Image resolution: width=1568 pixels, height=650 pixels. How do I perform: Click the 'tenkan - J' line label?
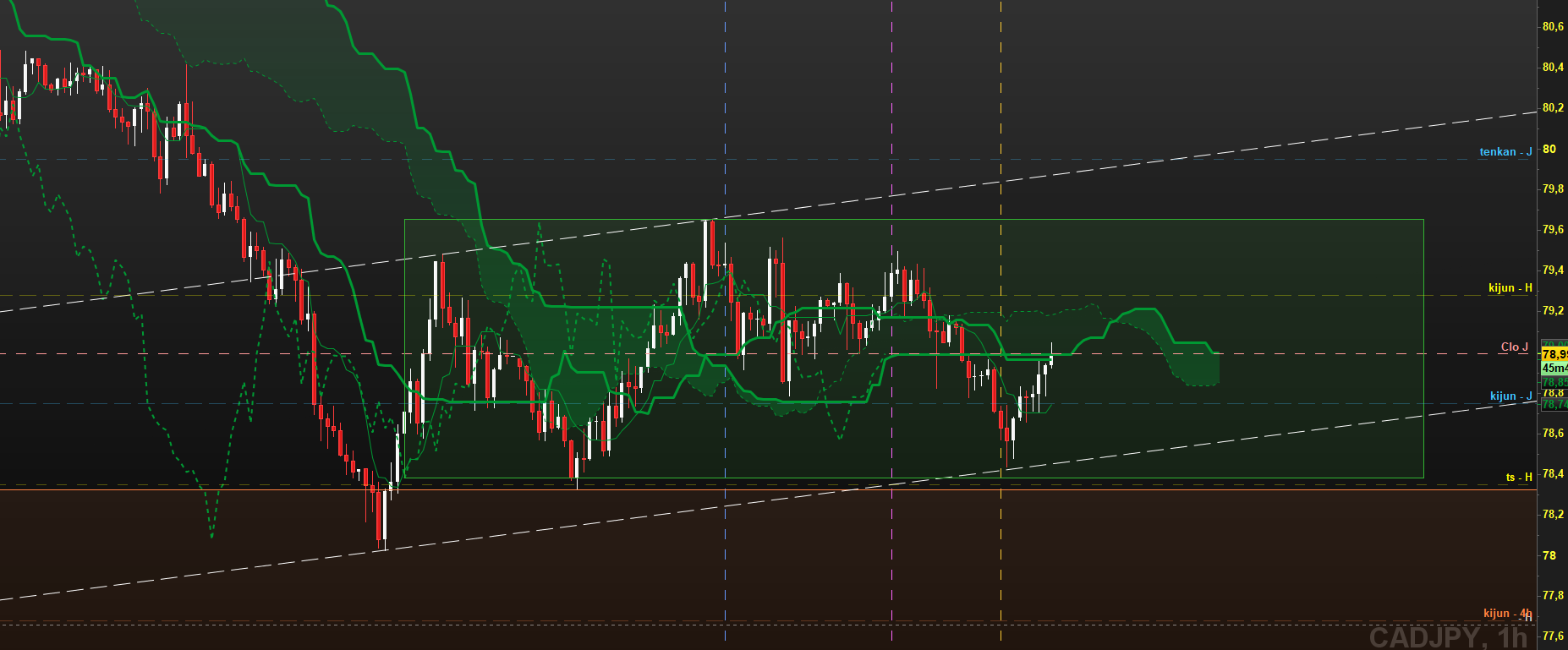click(x=1505, y=152)
